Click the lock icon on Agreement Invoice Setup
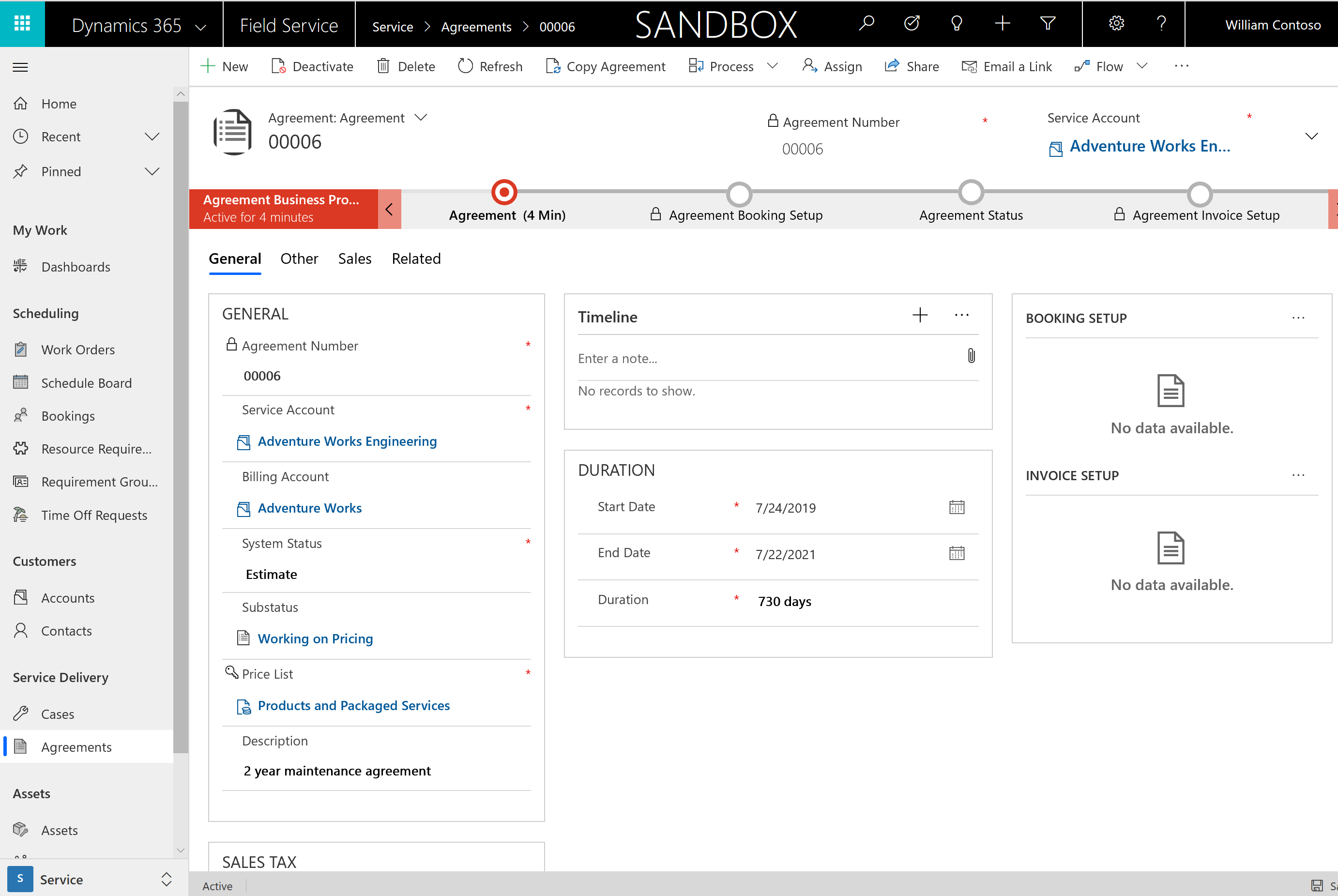This screenshot has width=1338, height=896. tap(1117, 214)
